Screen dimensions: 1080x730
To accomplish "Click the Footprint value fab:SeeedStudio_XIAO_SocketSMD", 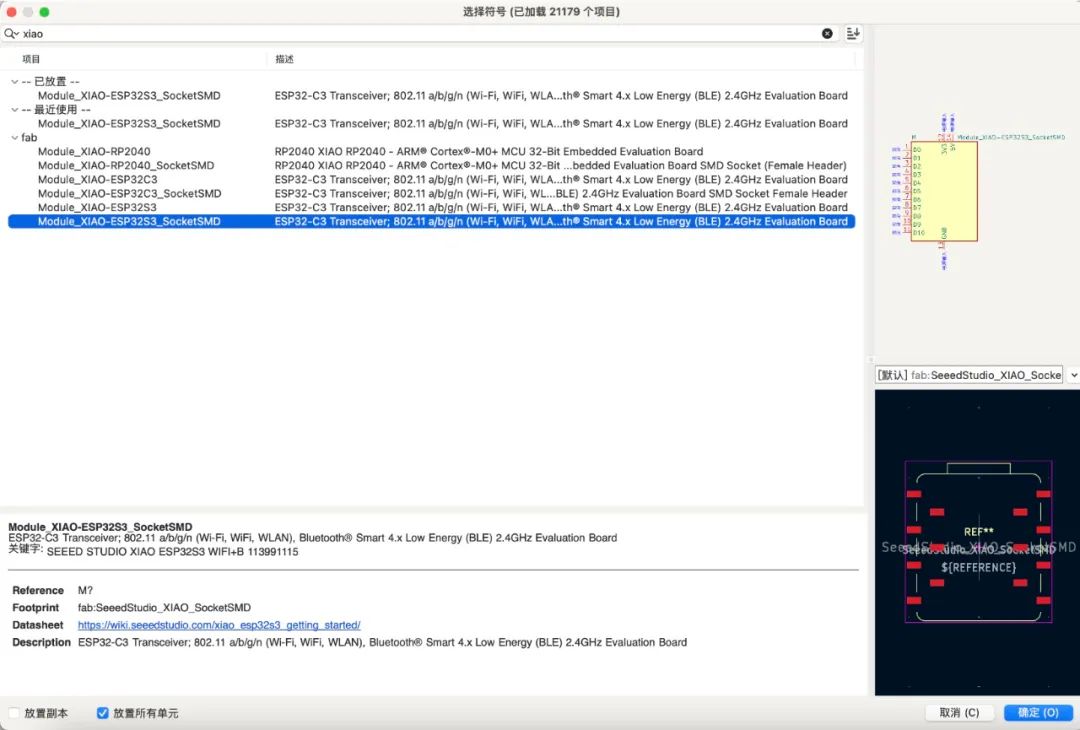I will (x=164, y=607).
